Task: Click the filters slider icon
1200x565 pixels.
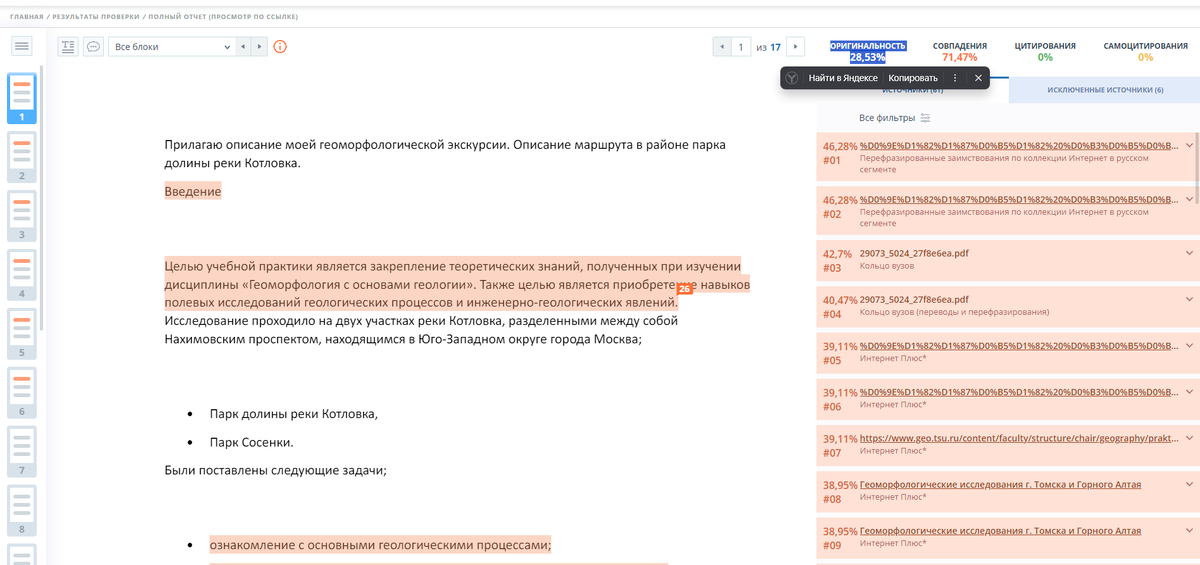Action: [x=925, y=118]
